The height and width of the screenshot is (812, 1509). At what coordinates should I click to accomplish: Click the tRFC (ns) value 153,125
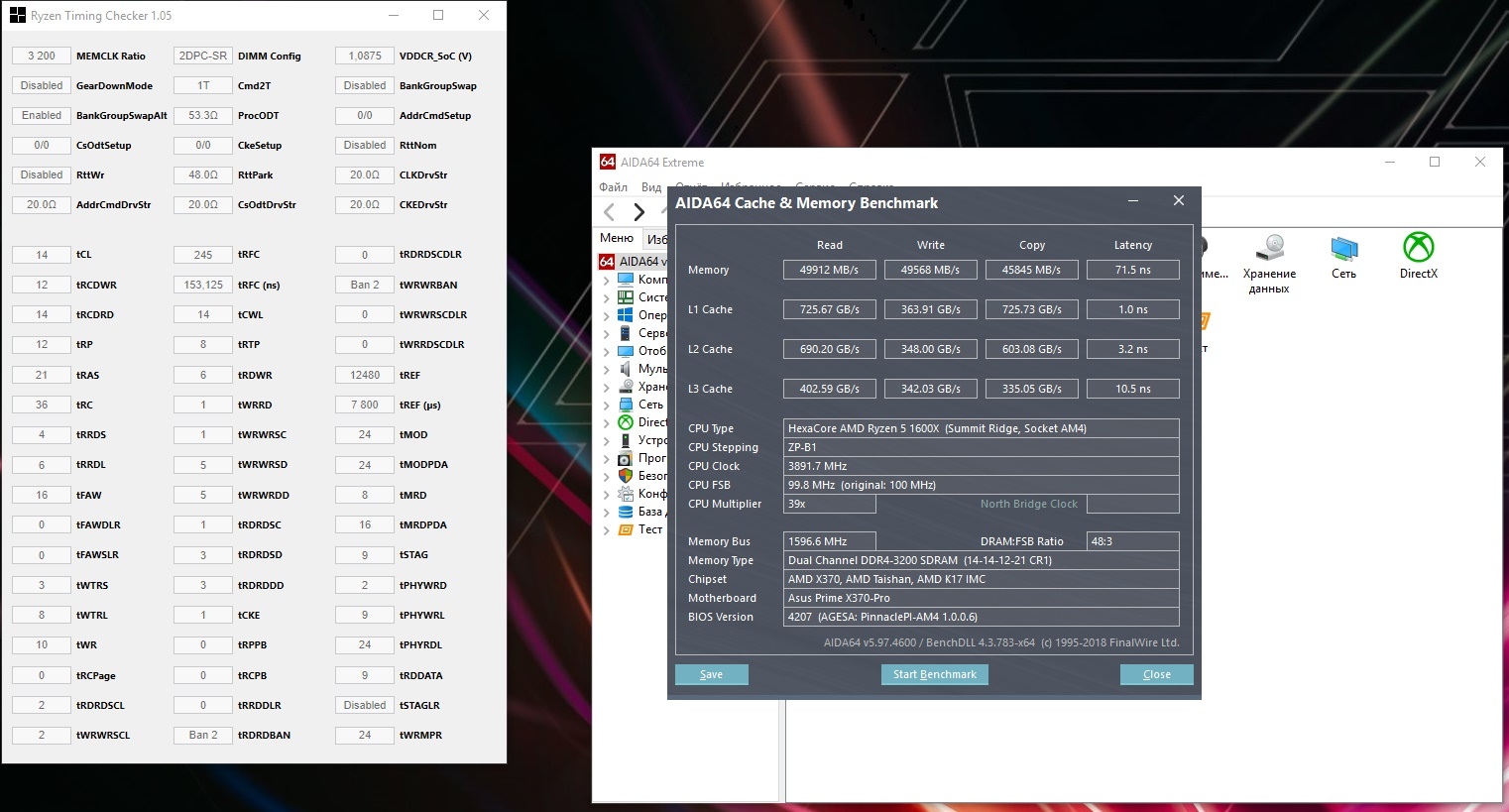[x=203, y=285]
